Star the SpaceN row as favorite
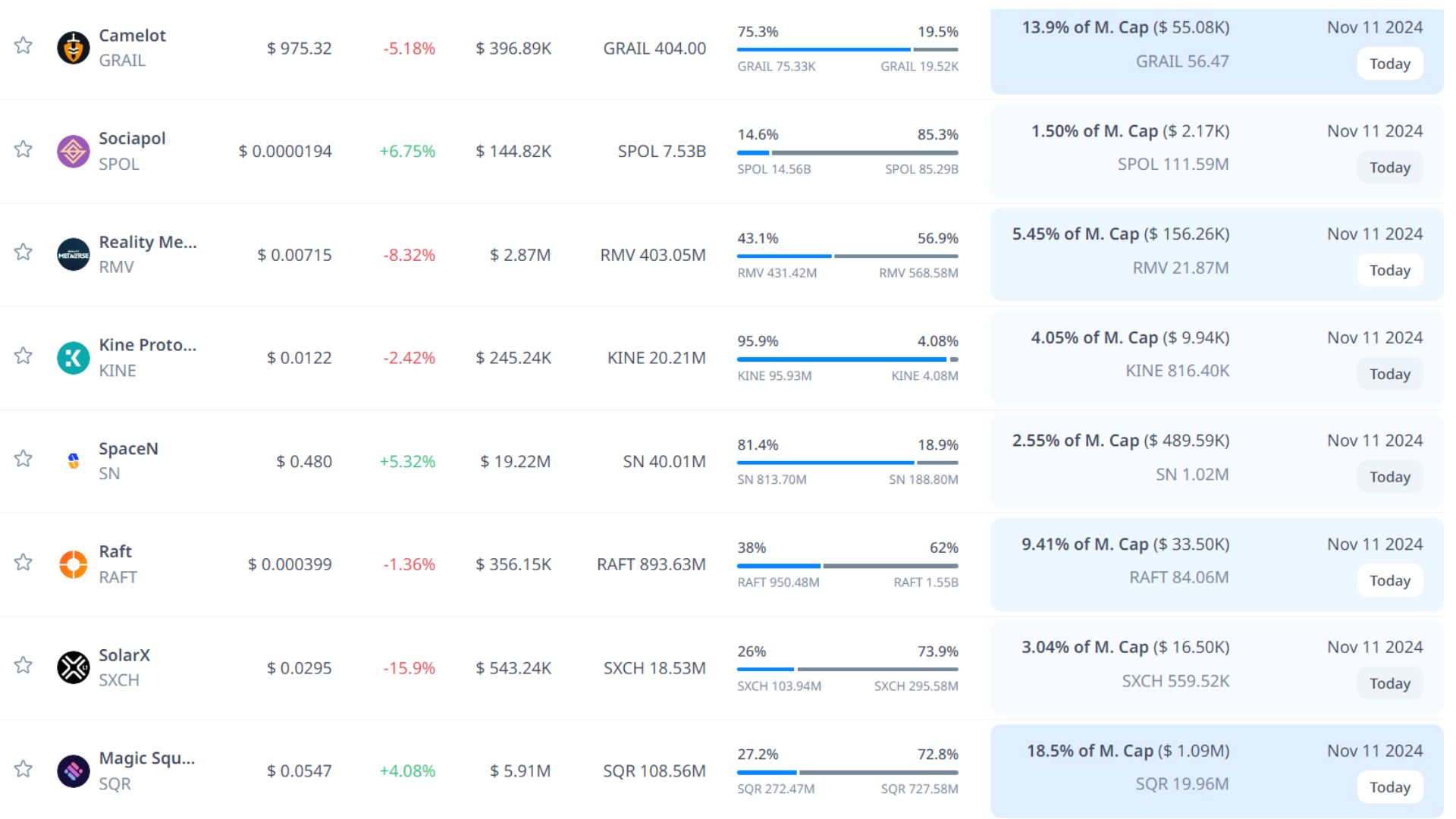 tap(24, 459)
